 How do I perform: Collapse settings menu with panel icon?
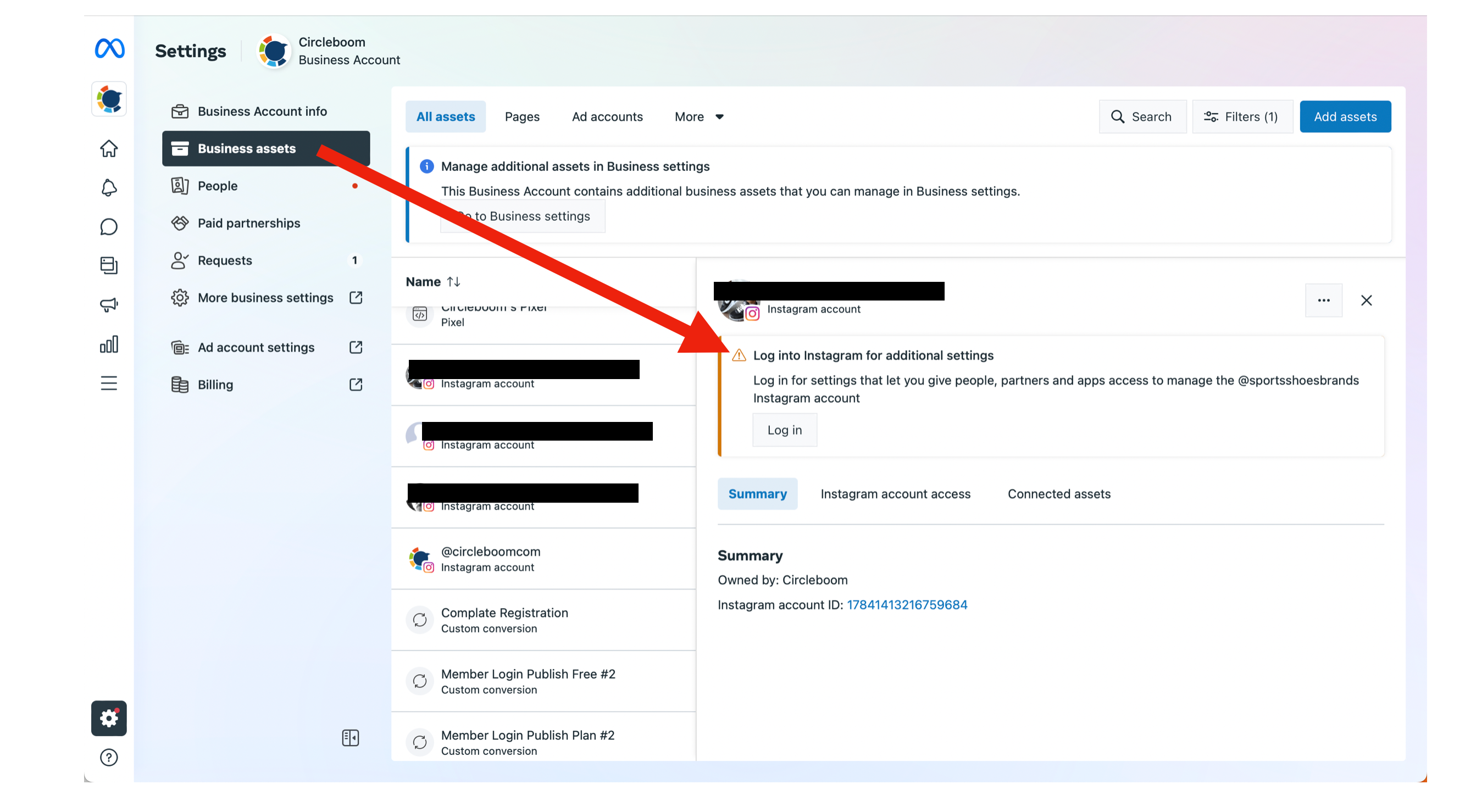[351, 738]
